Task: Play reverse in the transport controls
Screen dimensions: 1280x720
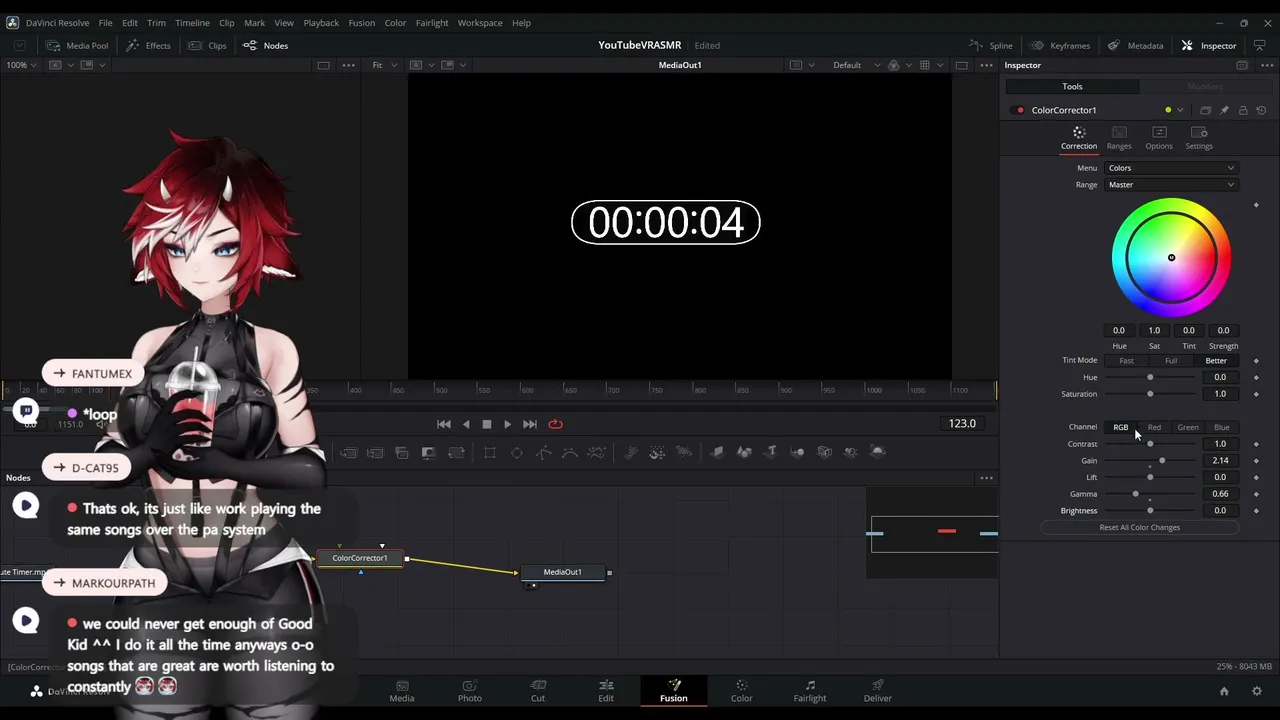Action: pyautogui.click(x=466, y=424)
